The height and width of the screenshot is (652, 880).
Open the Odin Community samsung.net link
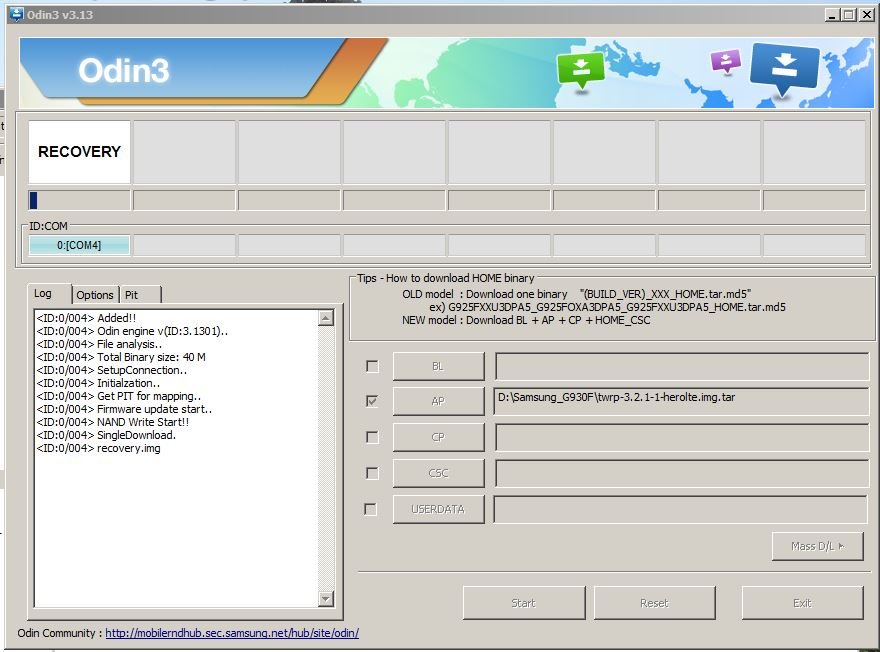[x=232, y=633]
